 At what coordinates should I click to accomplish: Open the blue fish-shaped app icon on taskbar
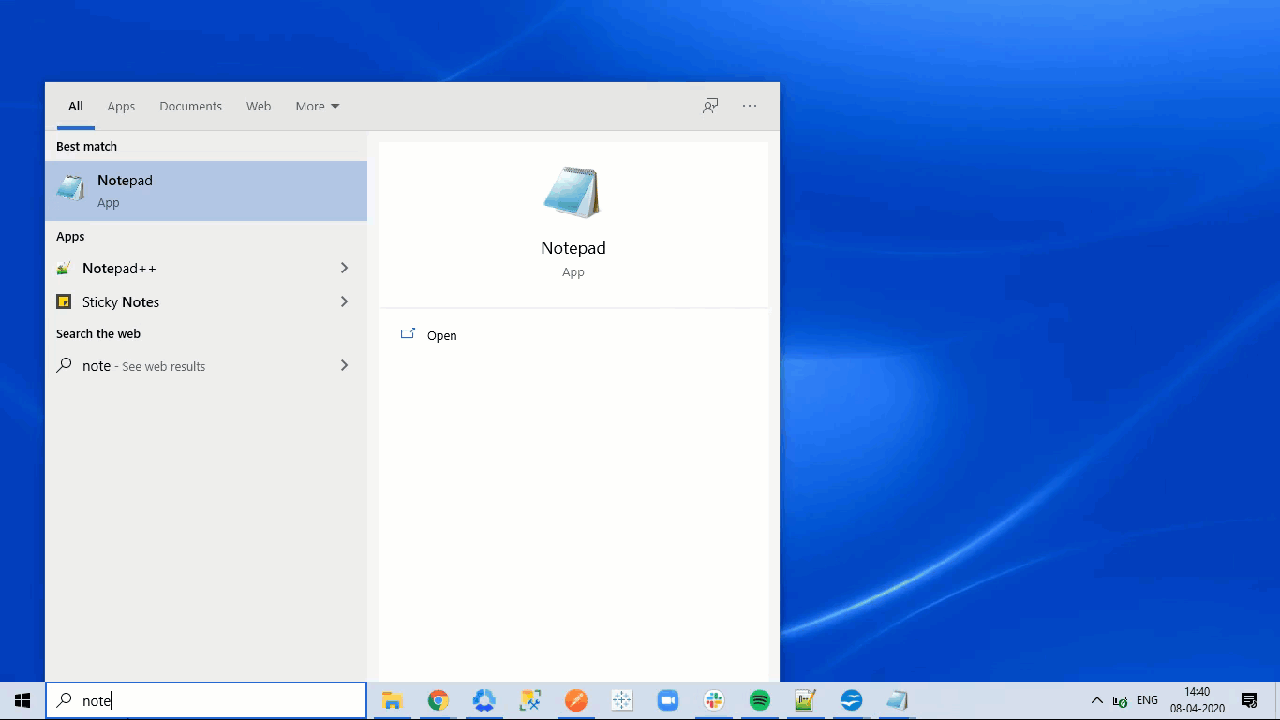[x=851, y=701]
